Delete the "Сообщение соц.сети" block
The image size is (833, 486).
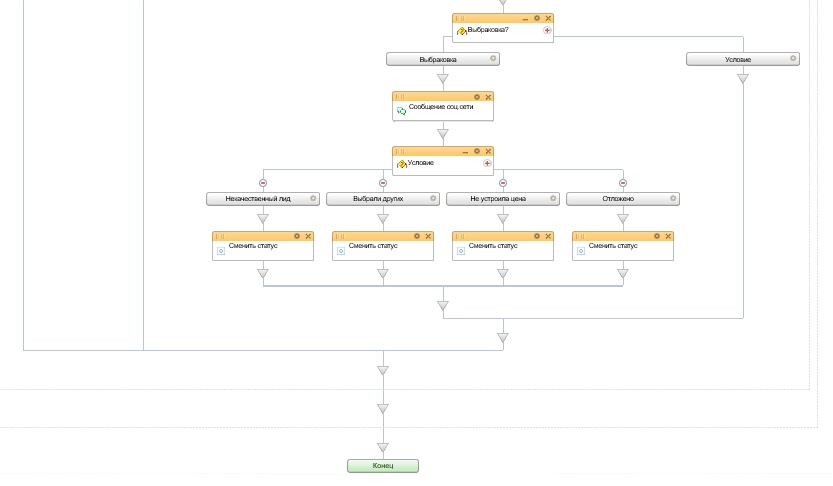(488, 97)
